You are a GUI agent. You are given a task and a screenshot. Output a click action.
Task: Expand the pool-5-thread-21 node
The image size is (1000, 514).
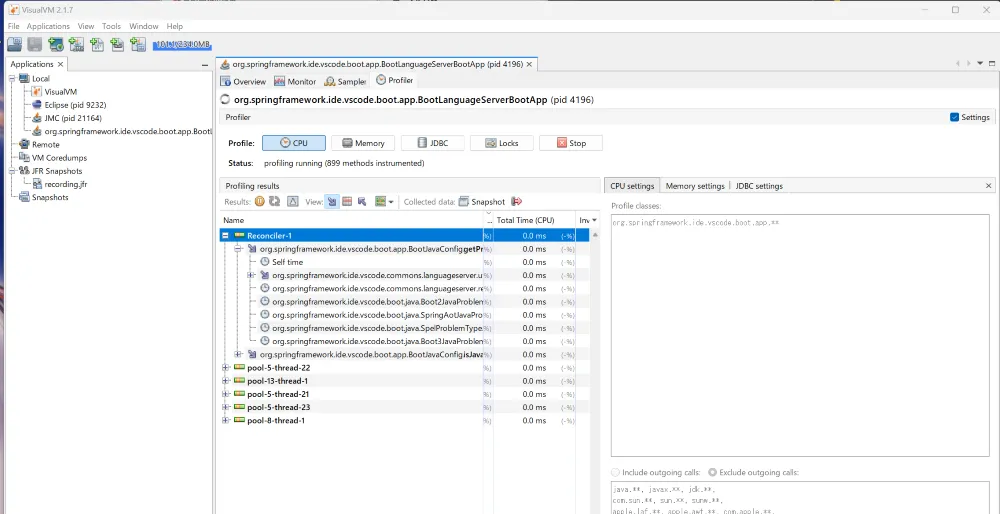[x=225, y=394]
